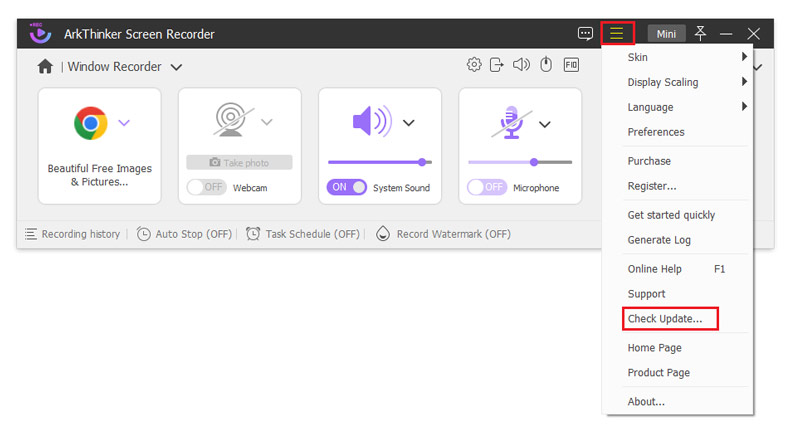Open recording settings gear icon
800x424 pixels.
tap(474, 65)
